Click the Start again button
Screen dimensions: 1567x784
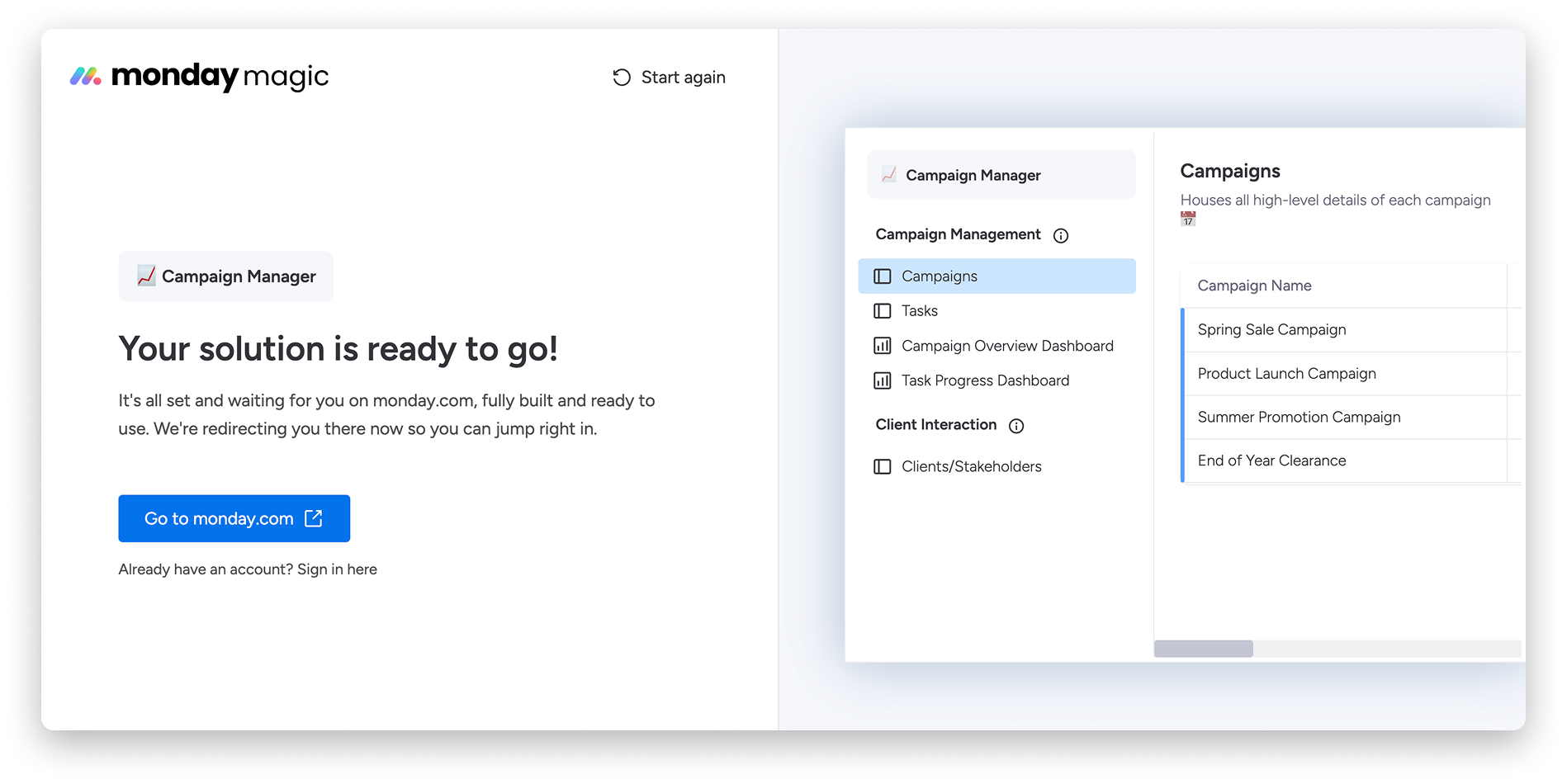[670, 78]
